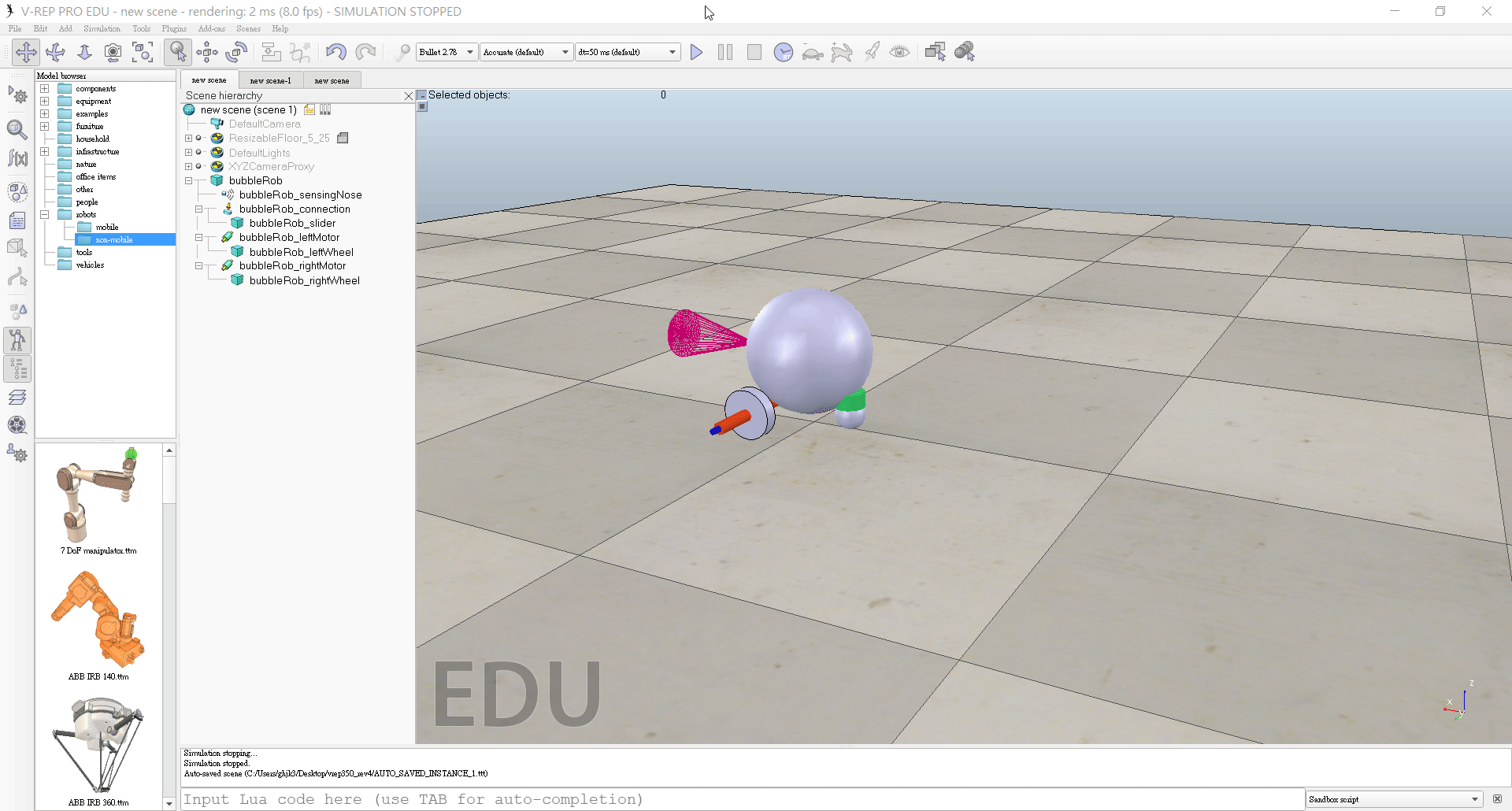
Task: Start the simulation with the play button
Action: click(696, 52)
